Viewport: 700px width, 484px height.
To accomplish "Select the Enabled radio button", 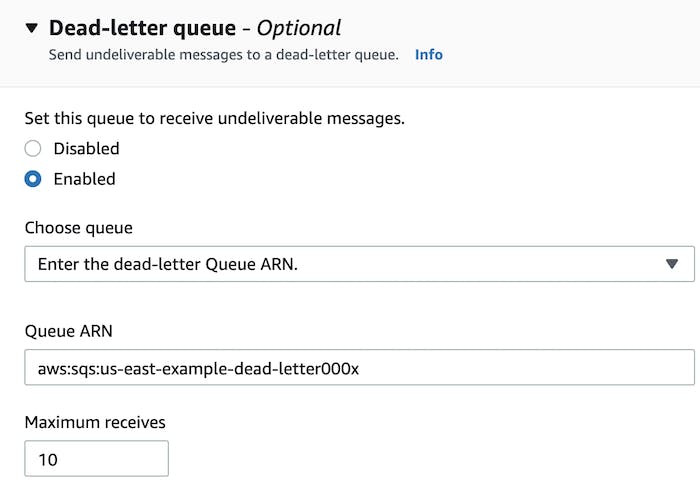I will pos(33,179).
